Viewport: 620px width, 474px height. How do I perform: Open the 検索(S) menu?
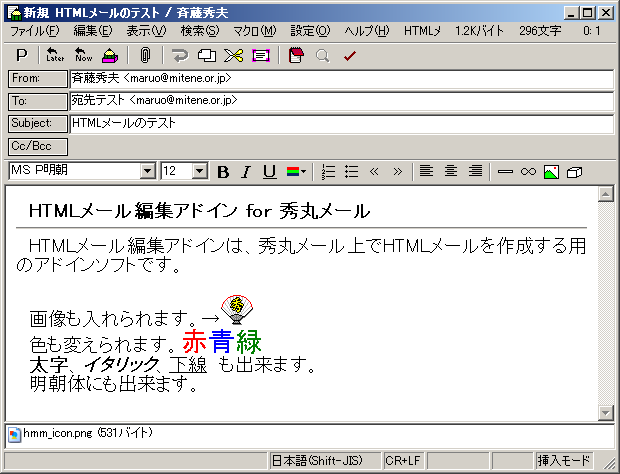200,31
